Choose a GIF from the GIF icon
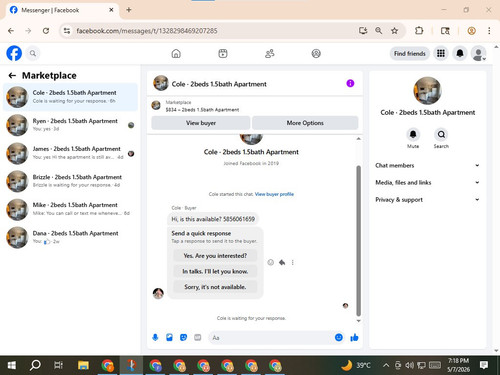This screenshot has width=500, height=375. coord(198,338)
